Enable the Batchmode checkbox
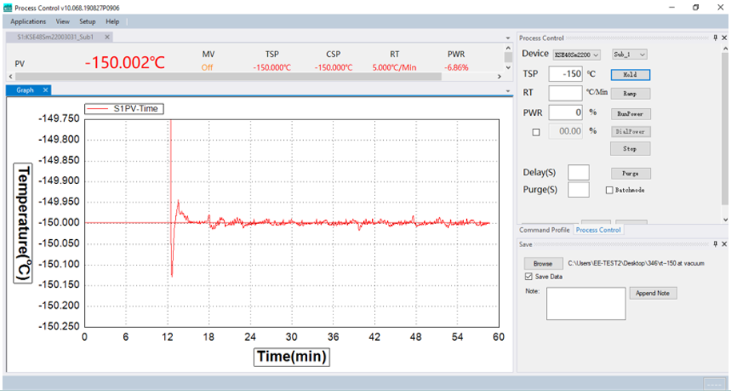The height and width of the screenshot is (391, 731). (x=609, y=190)
